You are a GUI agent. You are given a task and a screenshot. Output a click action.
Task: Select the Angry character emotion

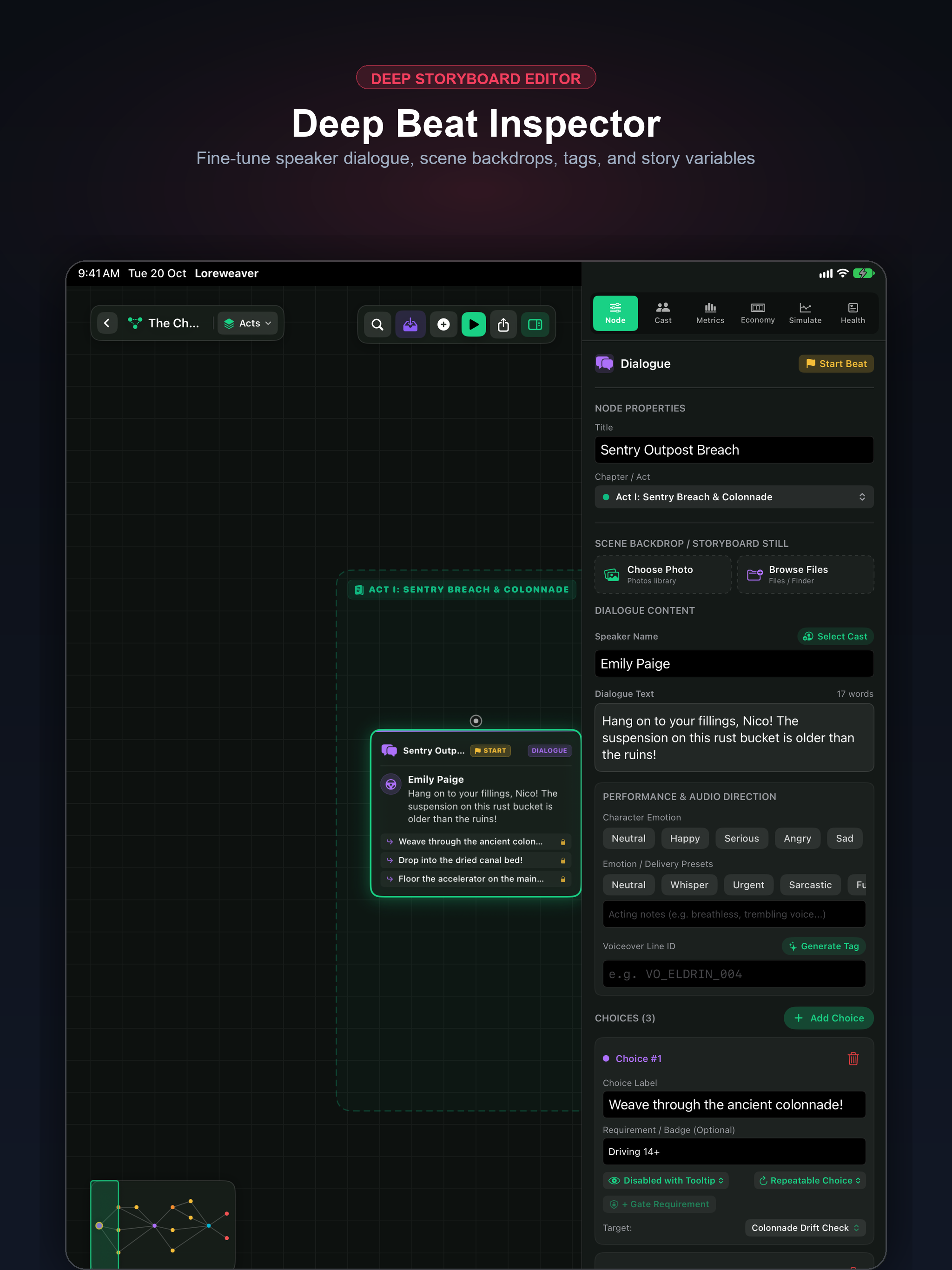tap(797, 838)
